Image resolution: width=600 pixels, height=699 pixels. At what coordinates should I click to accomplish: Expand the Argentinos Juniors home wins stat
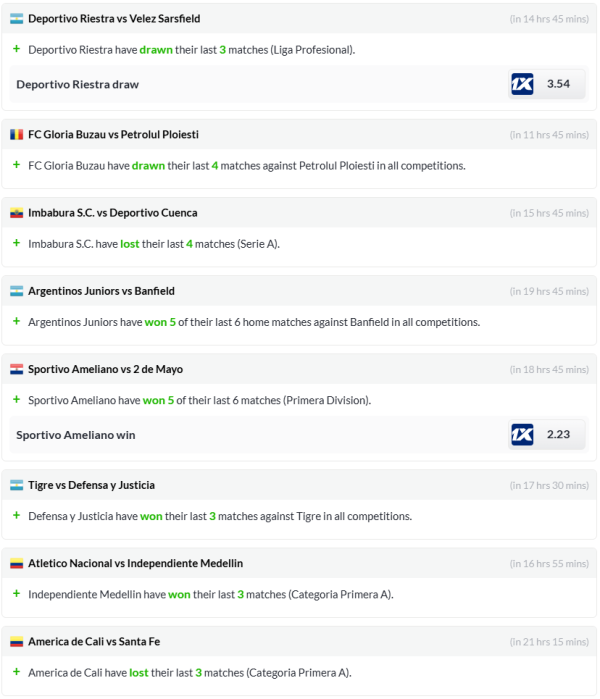point(16,321)
